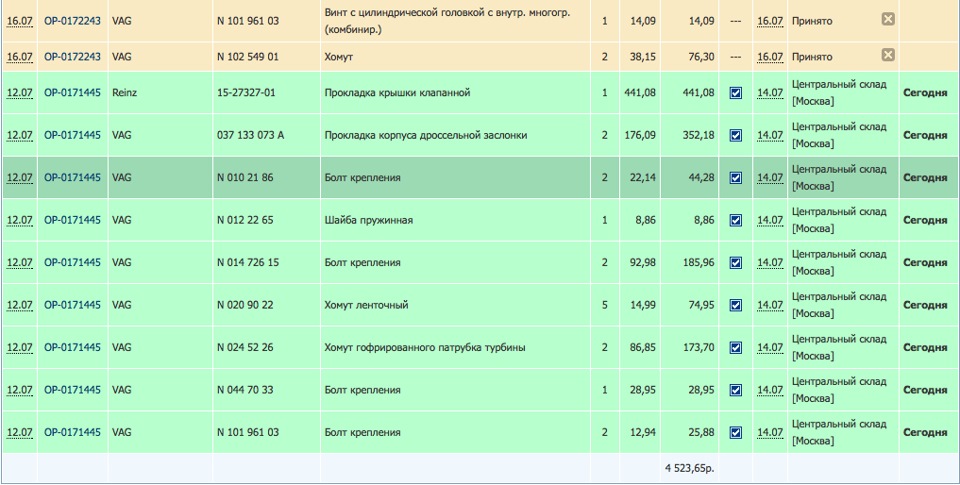Toggle checkbox for Прокладка корпуса дроссельной заслонки

(736, 135)
